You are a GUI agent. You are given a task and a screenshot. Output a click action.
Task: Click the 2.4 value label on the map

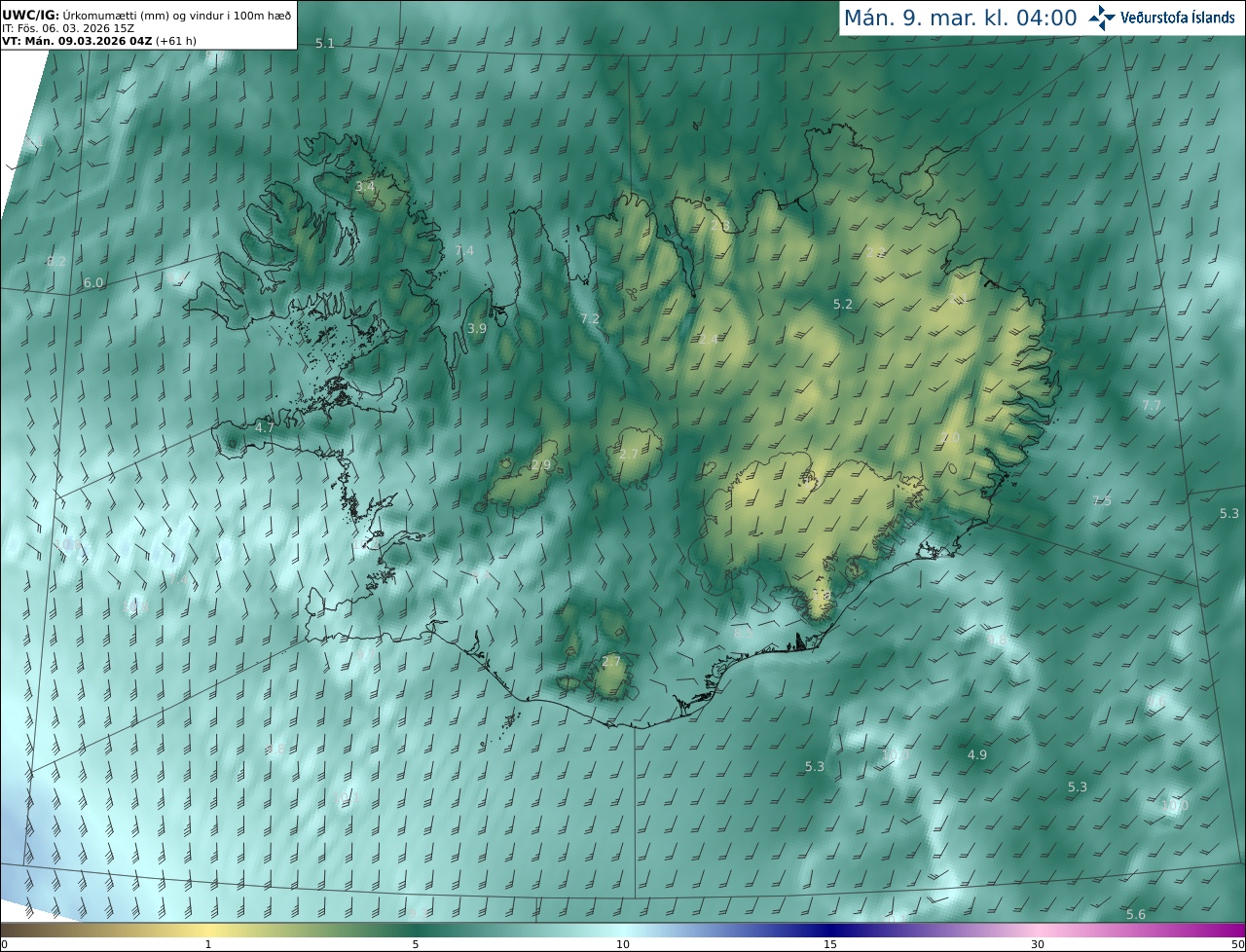pos(708,339)
